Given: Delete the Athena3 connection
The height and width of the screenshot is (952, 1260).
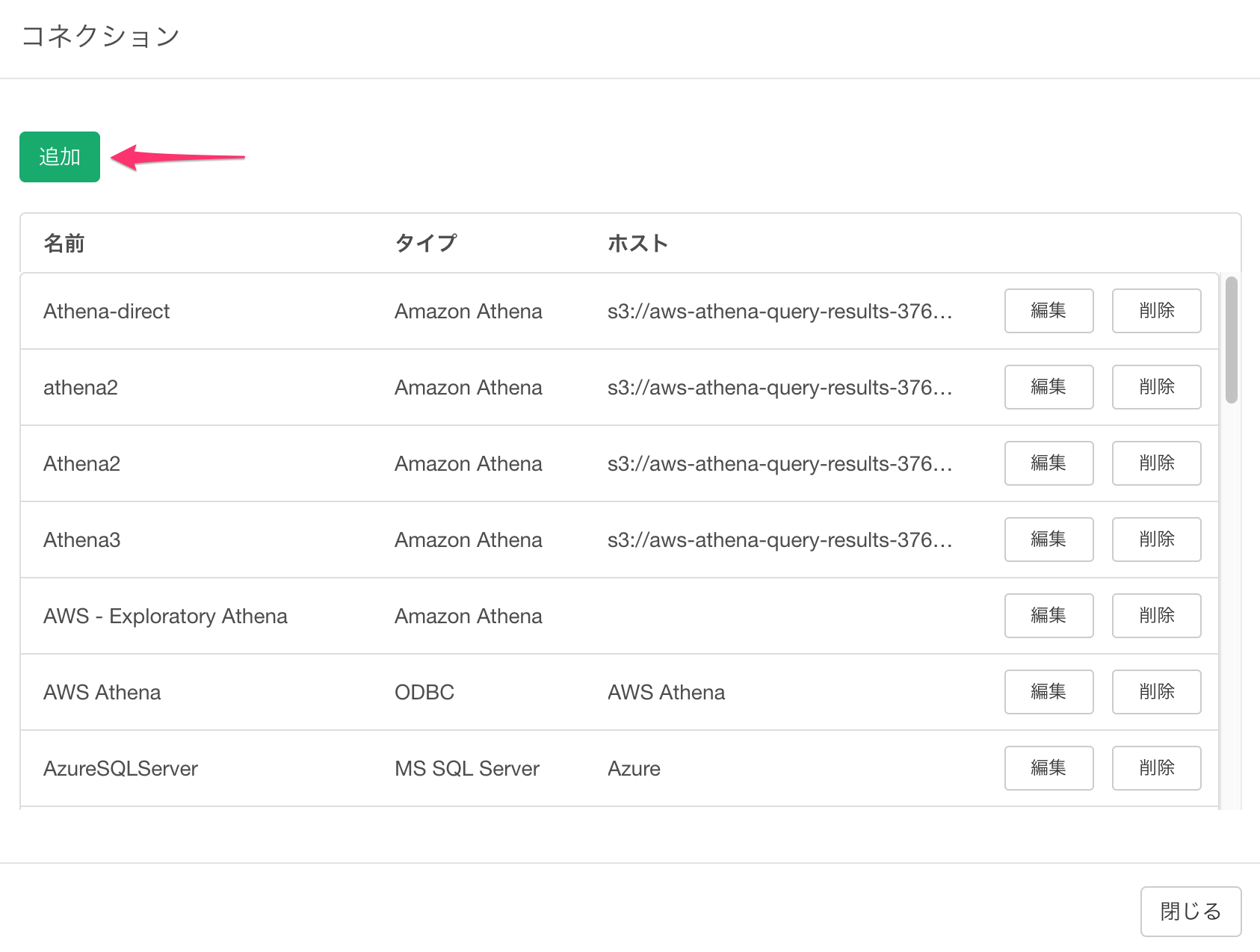Looking at the screenshot, I should tap(1156, 540).
